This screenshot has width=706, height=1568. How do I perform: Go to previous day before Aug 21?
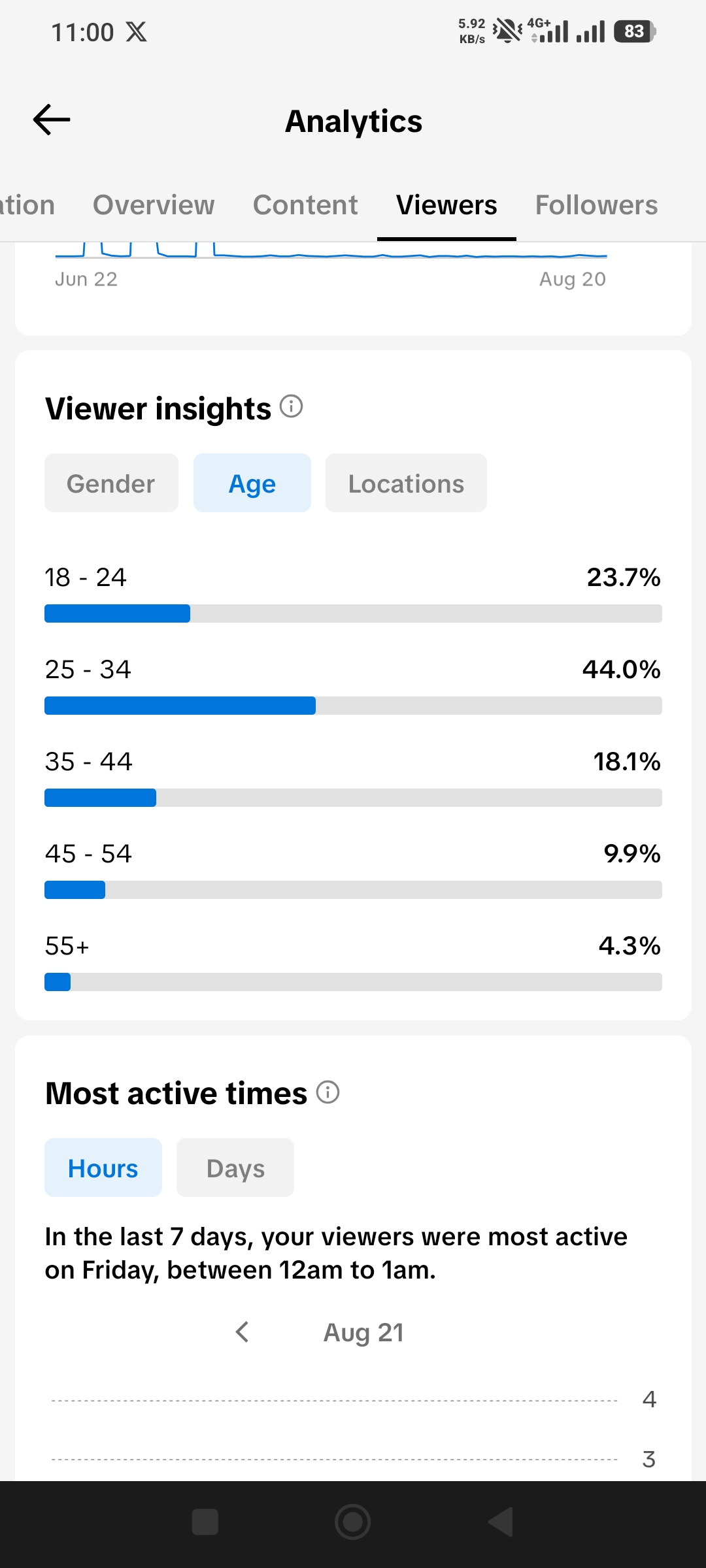point(243,1331)
